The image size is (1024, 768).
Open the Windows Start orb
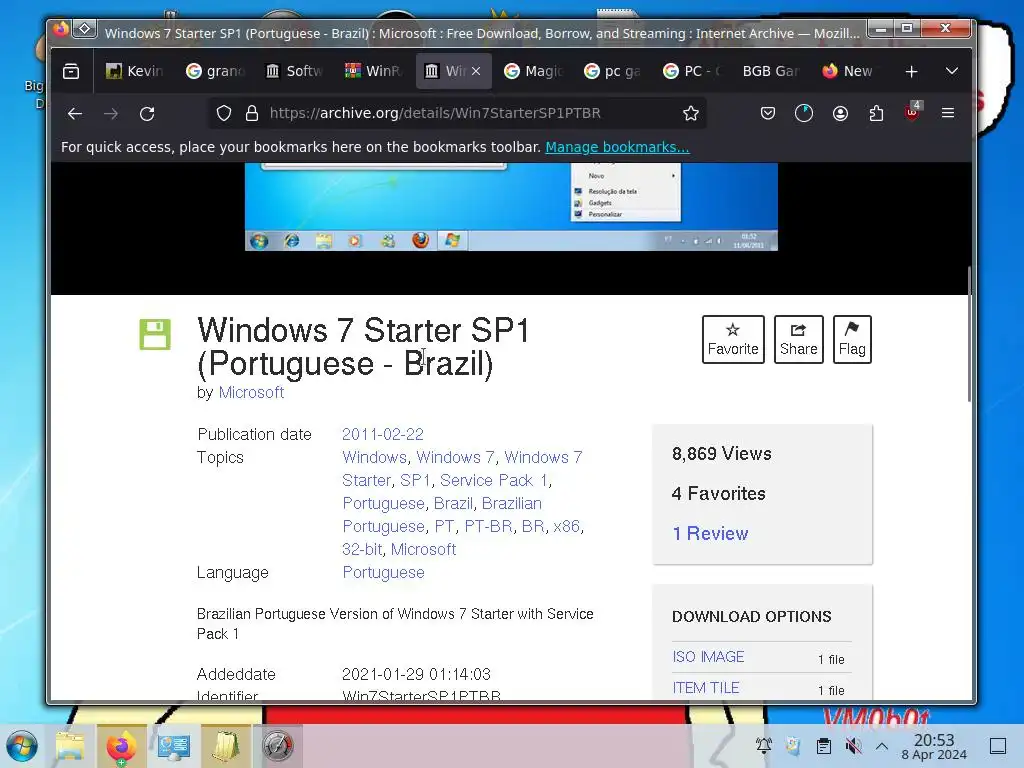(x=22, y=746)
